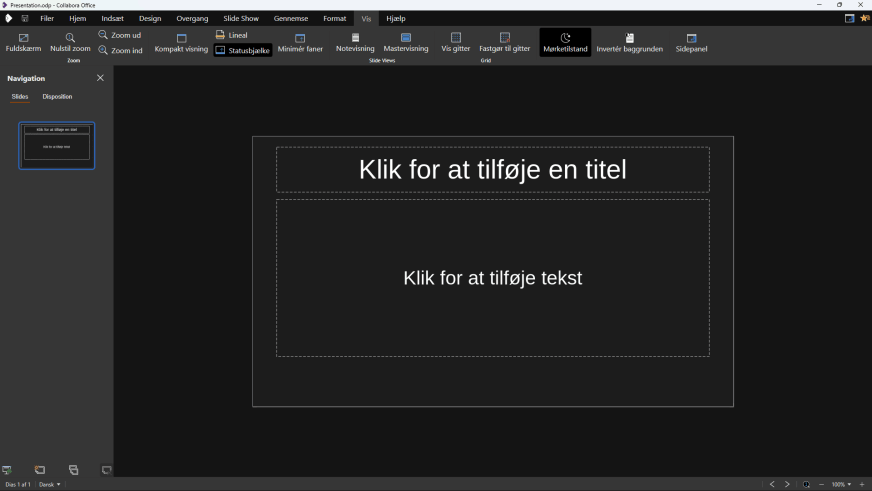
Task: Click 'Klik for at tilføje en titel' placeholder
Action: (492, 170)
